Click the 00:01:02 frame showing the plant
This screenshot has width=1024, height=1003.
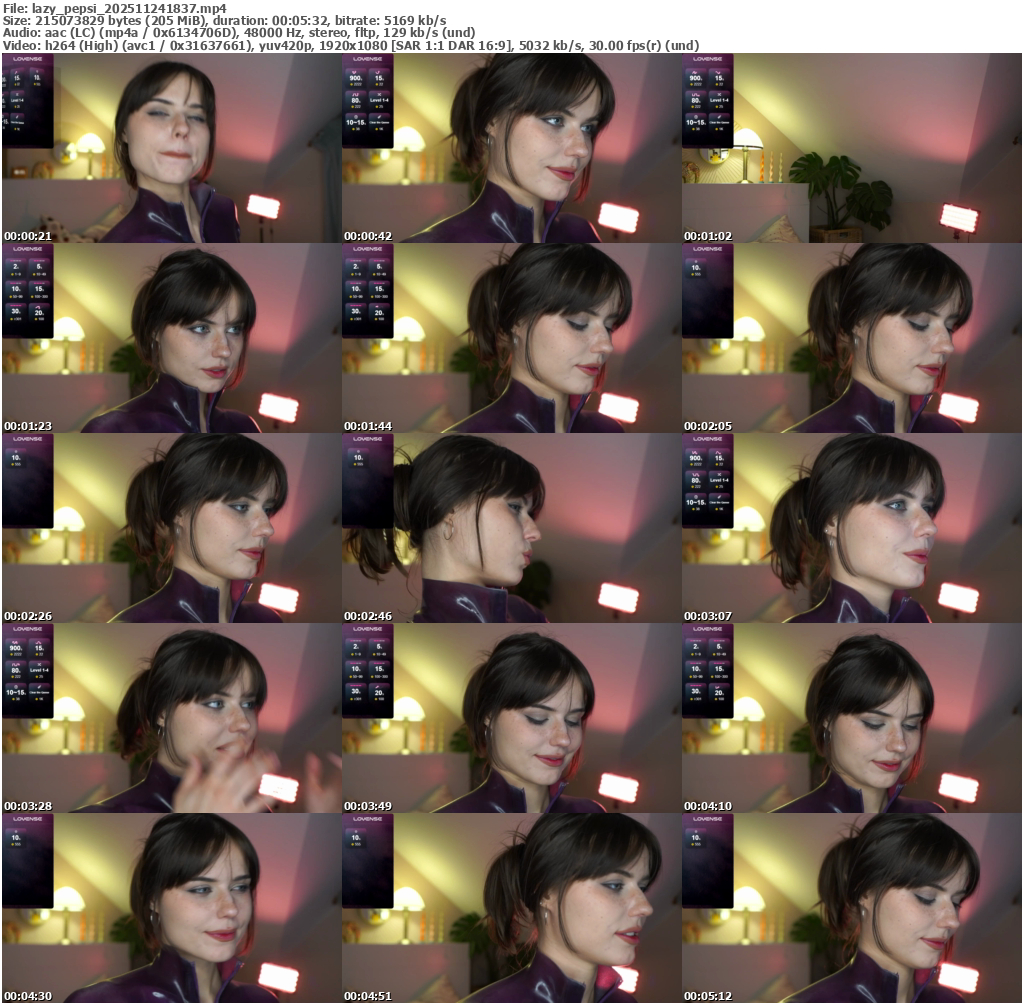tap(851, 148)
